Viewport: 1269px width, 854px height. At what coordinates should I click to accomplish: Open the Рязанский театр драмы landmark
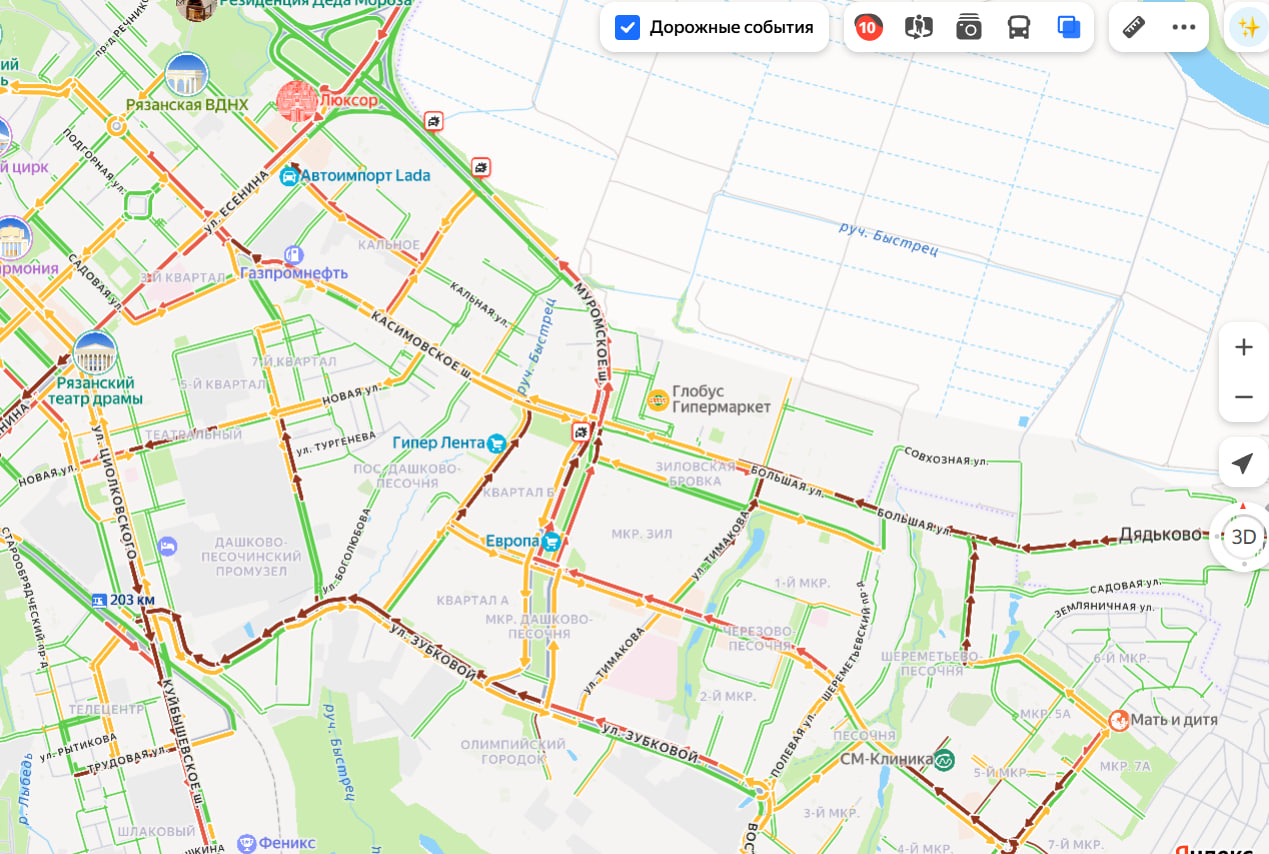pos(95,352)
